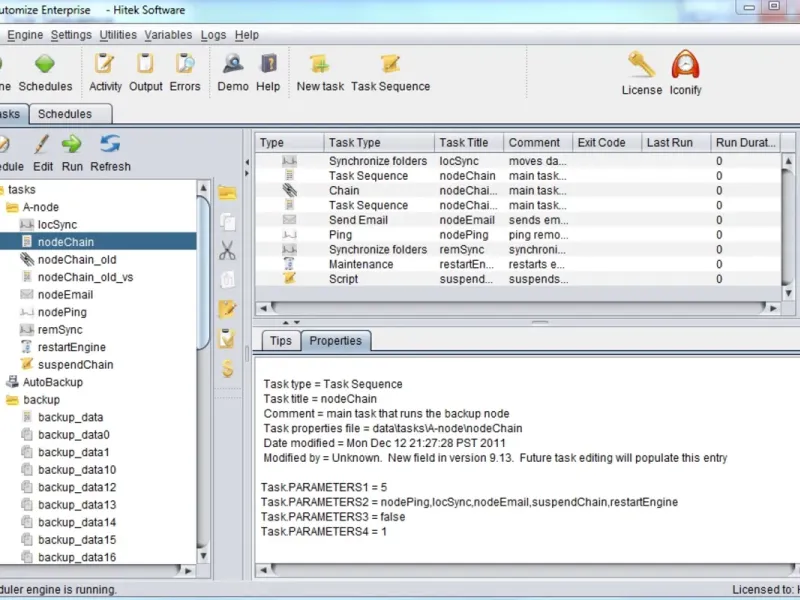800x600 pixels.
Task: Refresh the task tree
Action: click(x=110, y=150)
